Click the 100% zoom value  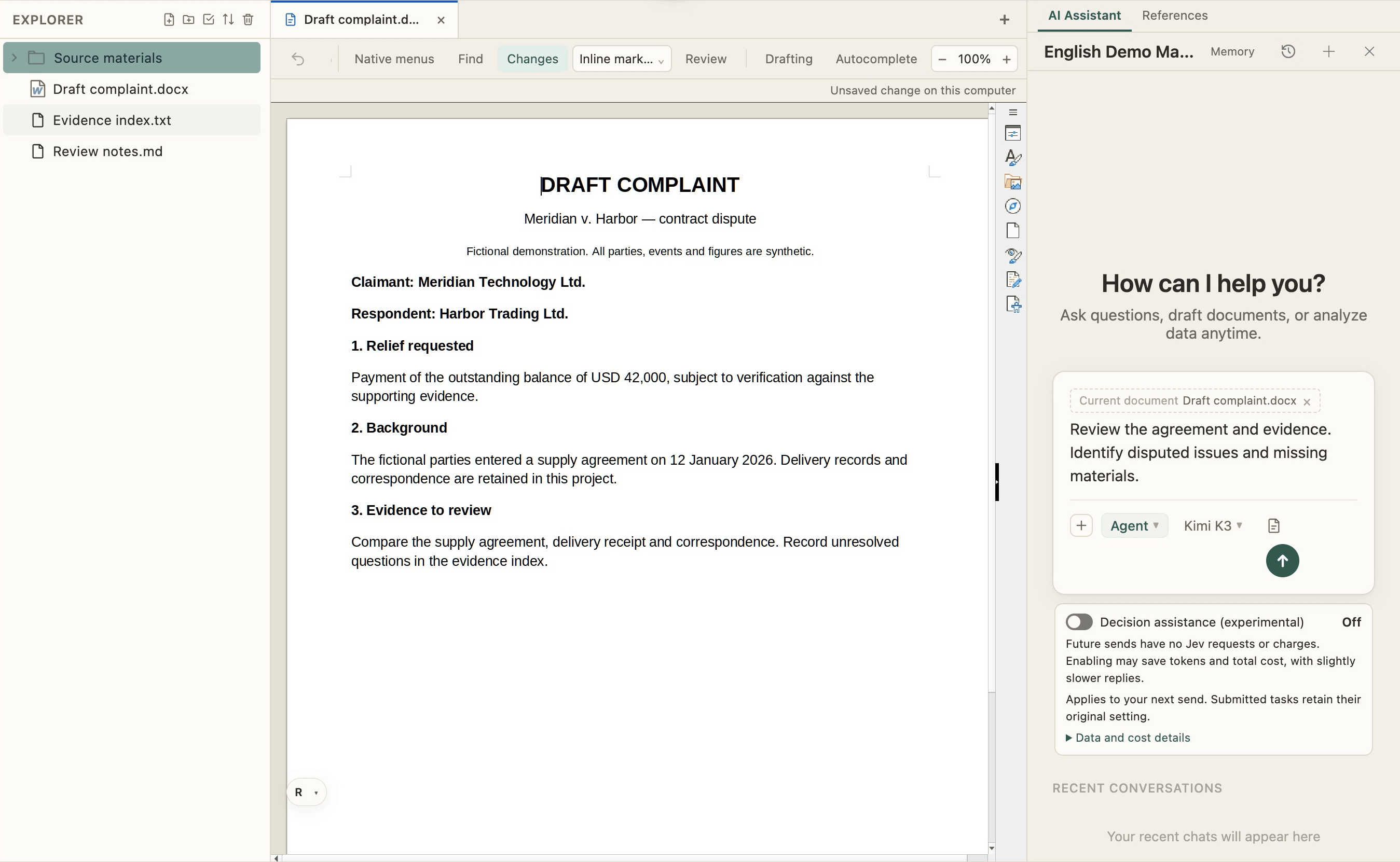click(x=973, y=59)
